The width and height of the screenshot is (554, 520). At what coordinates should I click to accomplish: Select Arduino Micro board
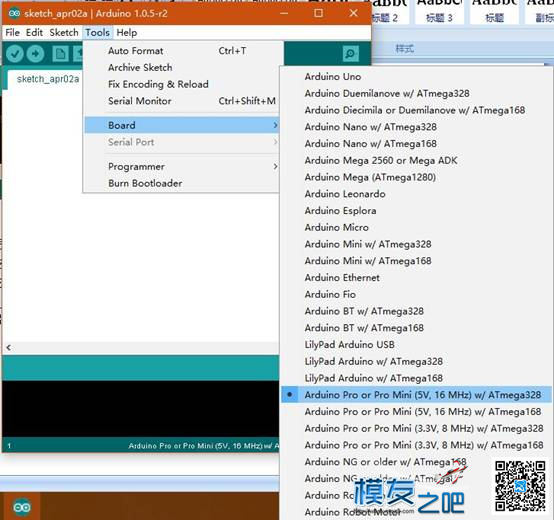point(416,228)
